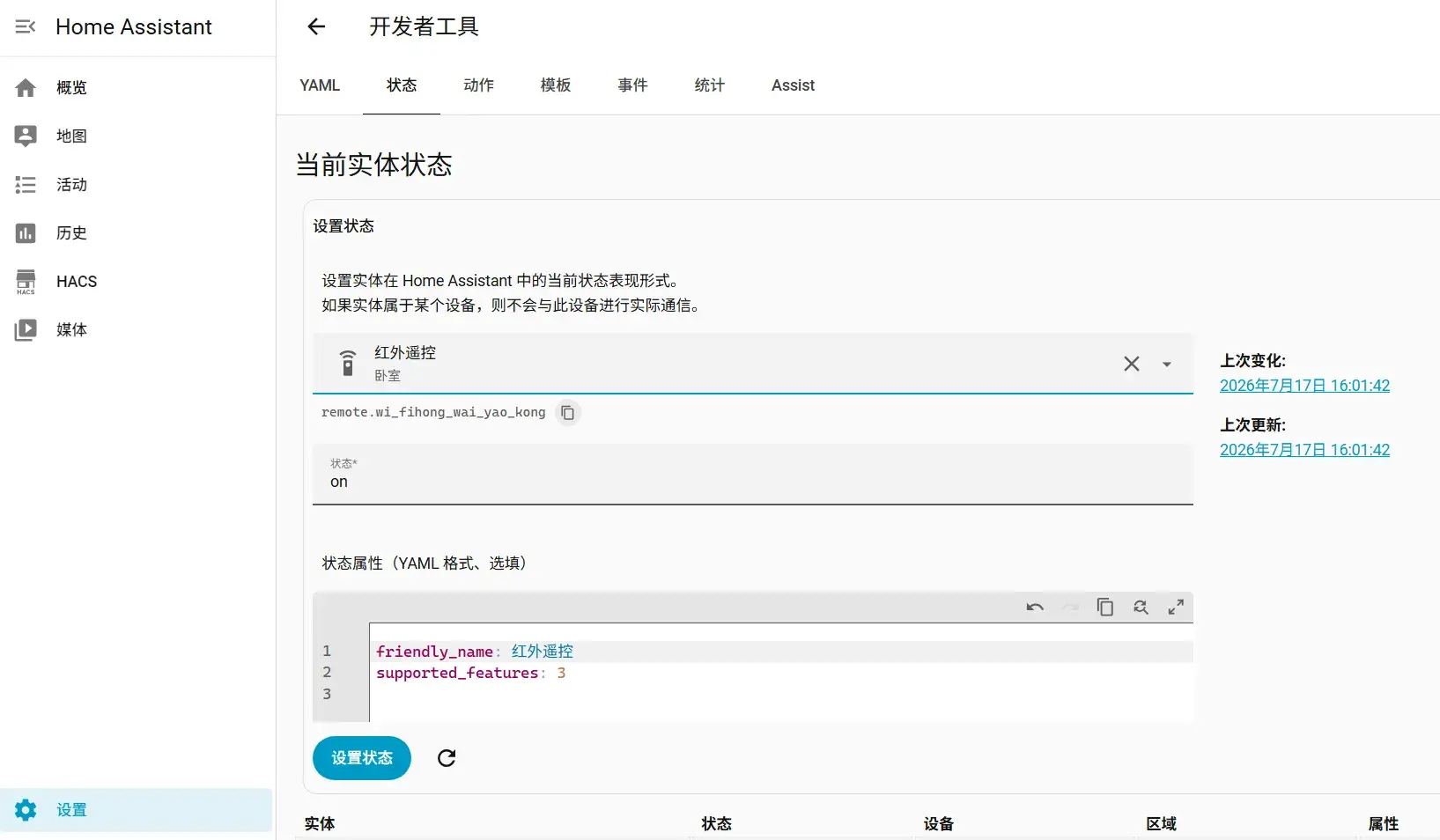Click the 状态 column header in the table
Screen dimensions: 1440x840
717,824
